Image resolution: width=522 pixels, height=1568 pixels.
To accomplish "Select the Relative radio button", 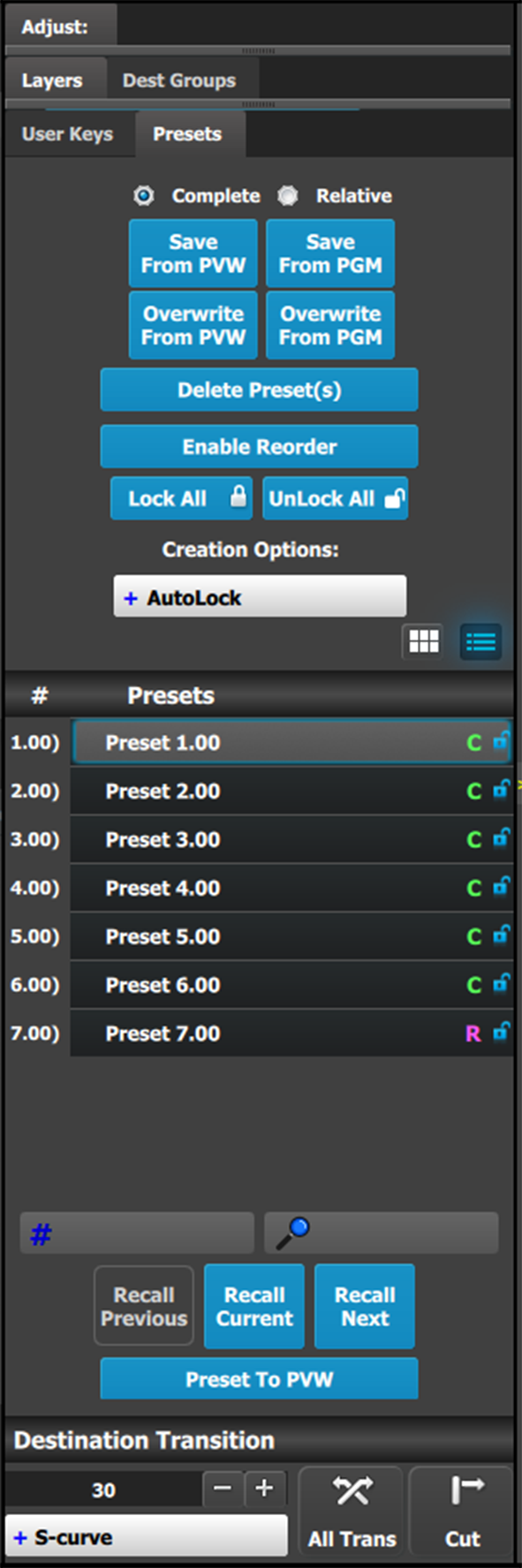I will coord(287,196).
